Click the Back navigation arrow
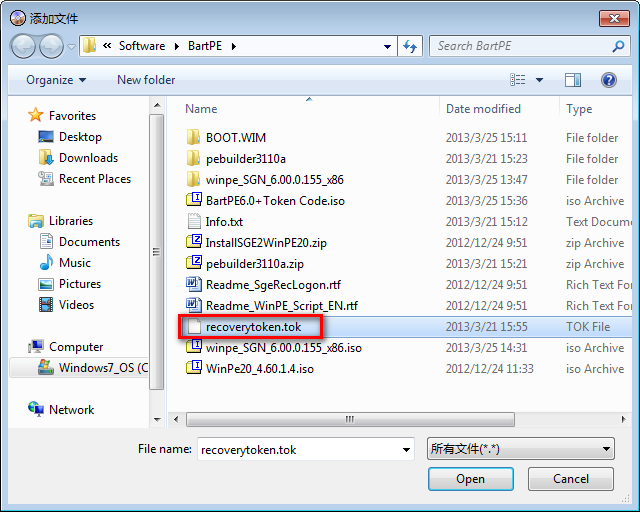This screenshot has width=640, height=512. (x=24, y=46)
